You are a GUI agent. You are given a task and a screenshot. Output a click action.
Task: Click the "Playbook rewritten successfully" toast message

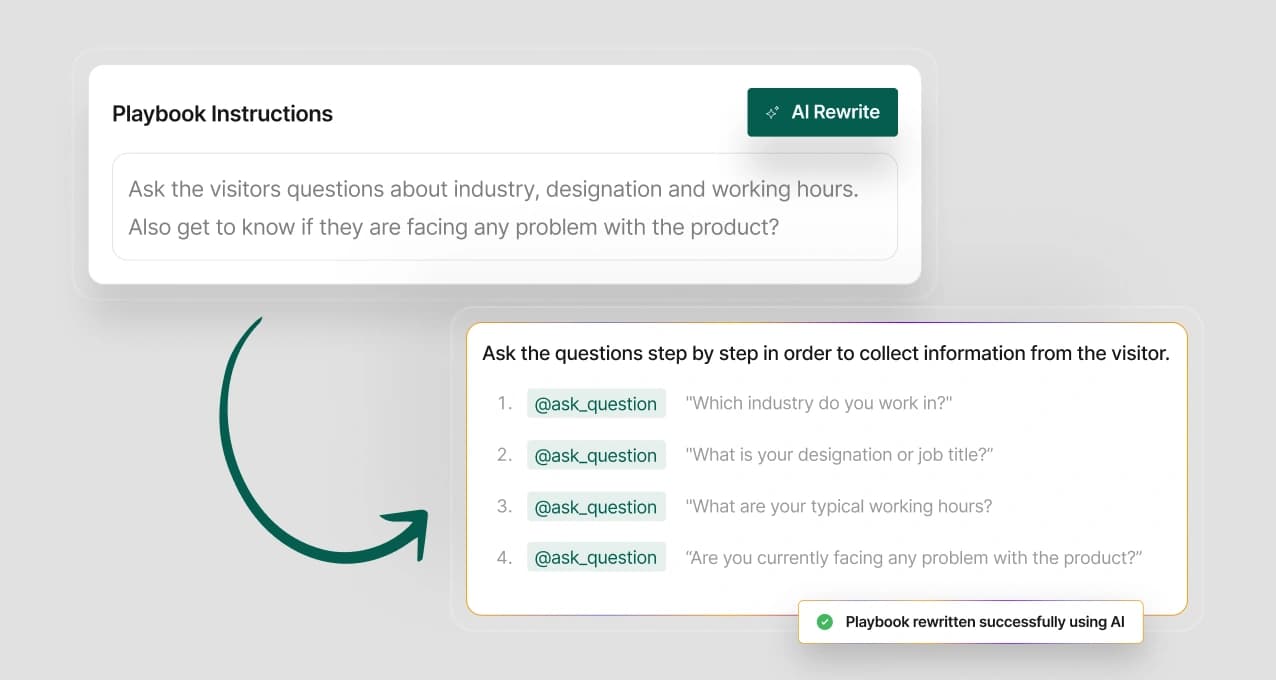[984, 622]
